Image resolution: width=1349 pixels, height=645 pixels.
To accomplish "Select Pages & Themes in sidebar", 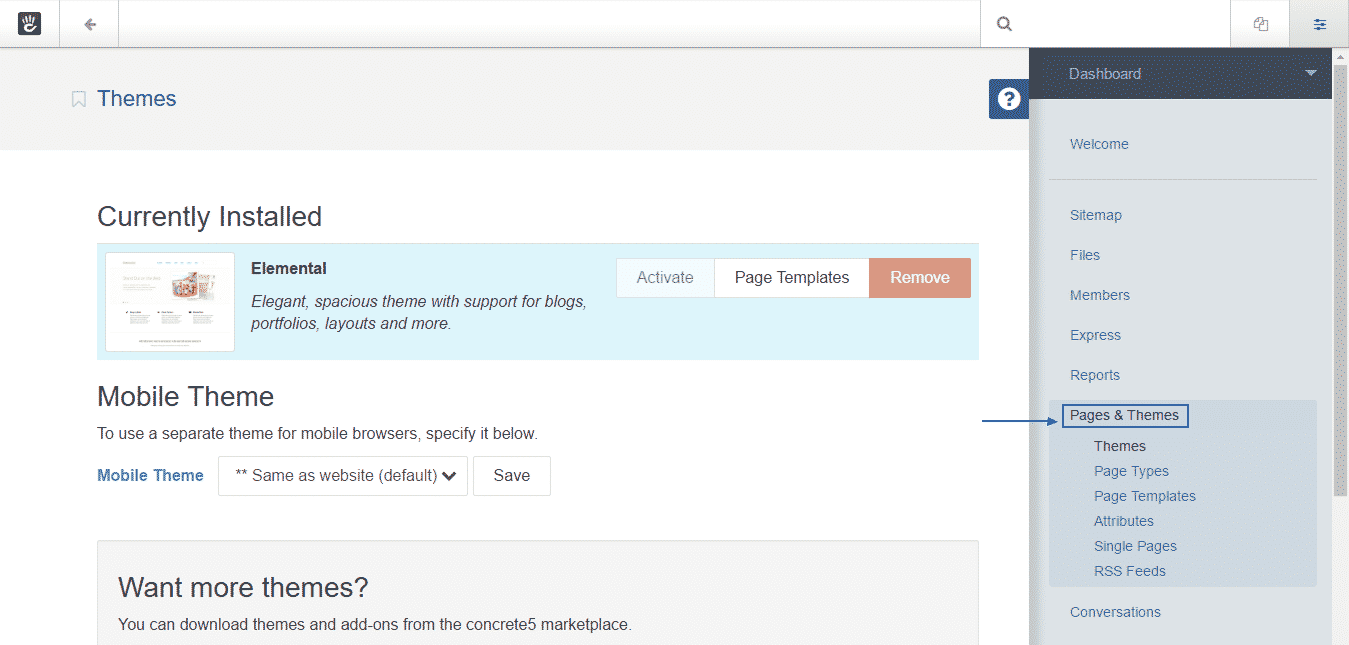I will click(1124, 415).
